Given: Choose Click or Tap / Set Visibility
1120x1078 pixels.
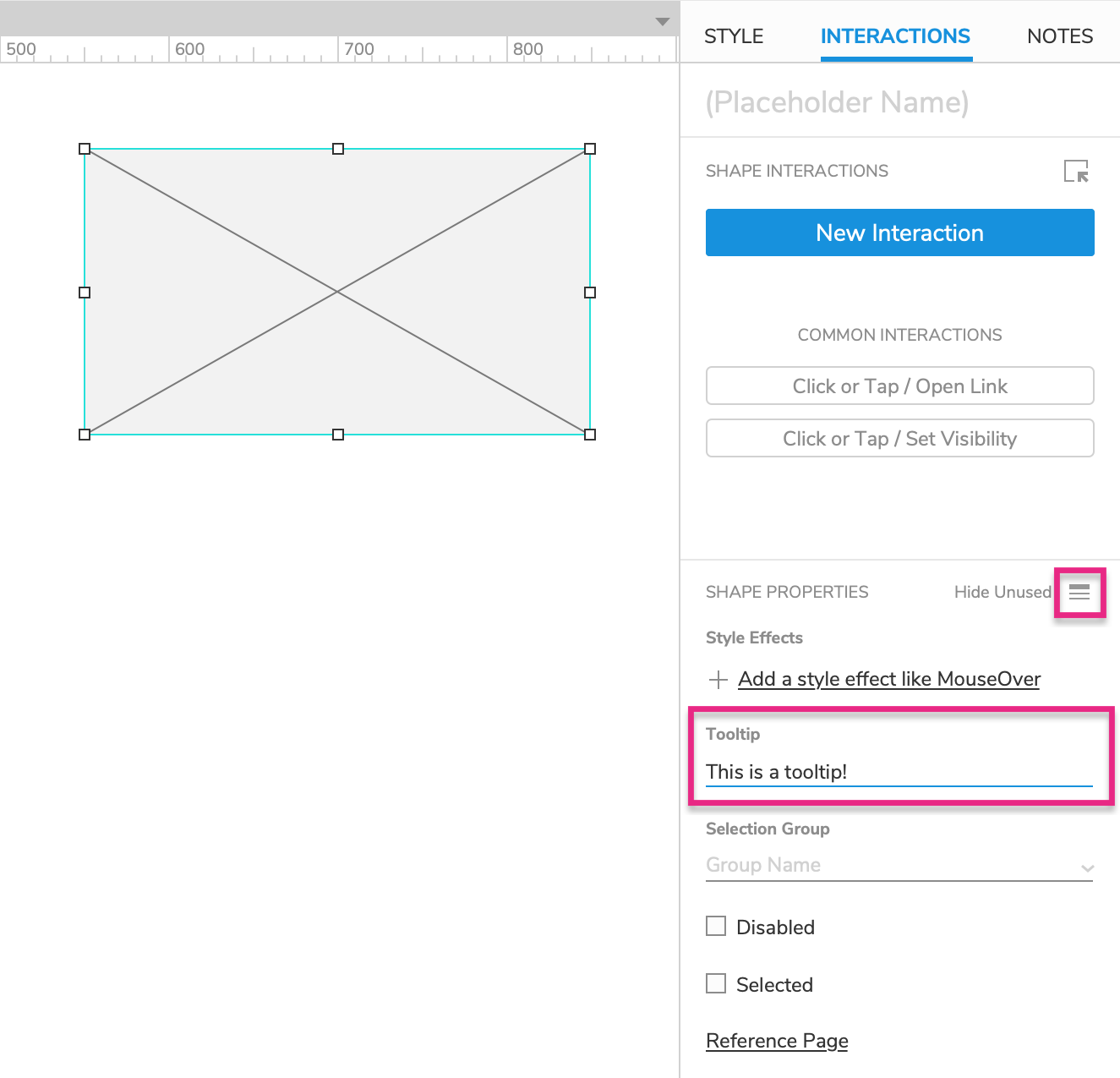Looking at the screenshot, I should (x=899, y=439).
